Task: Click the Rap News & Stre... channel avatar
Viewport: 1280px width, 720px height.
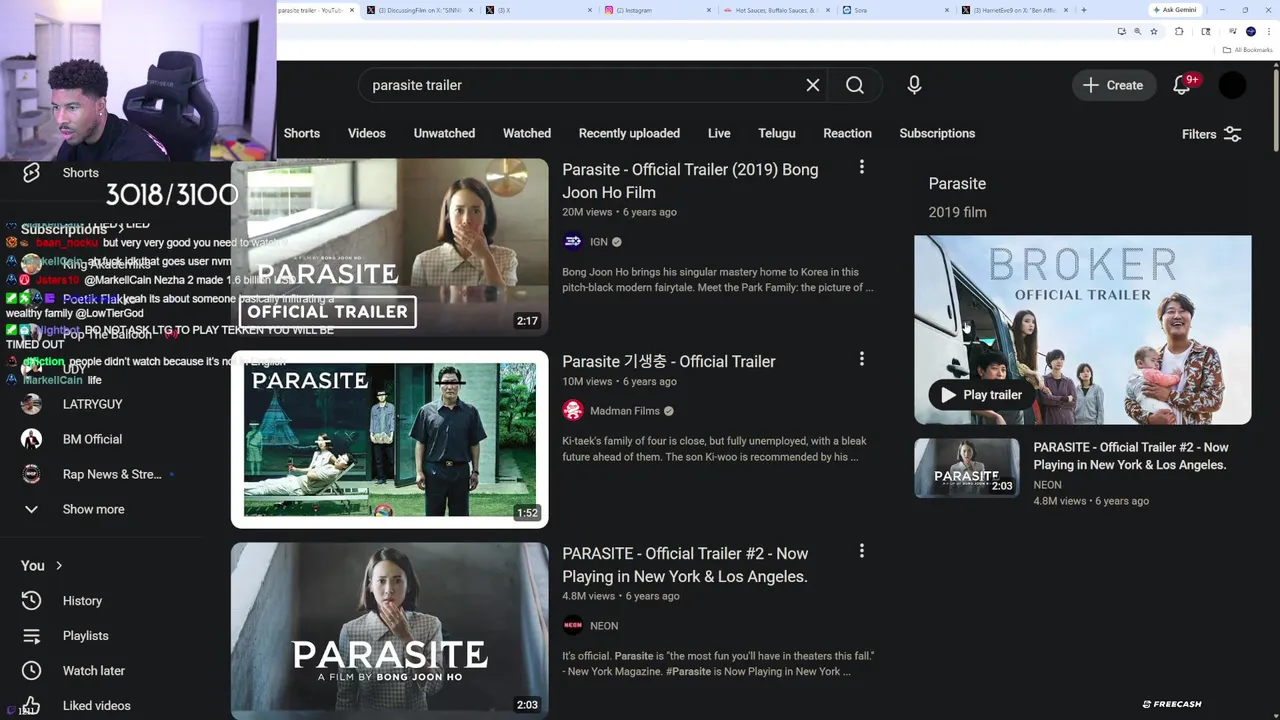Action: [x=32, y=474]
